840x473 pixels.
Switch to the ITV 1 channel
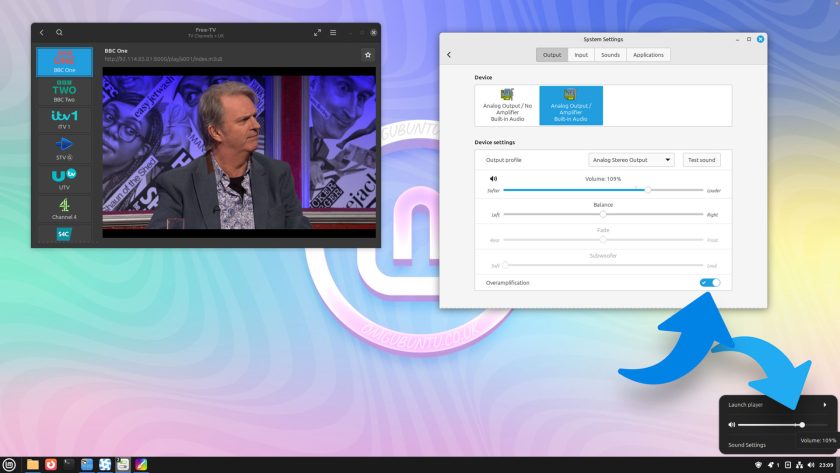tap(64, 119)
